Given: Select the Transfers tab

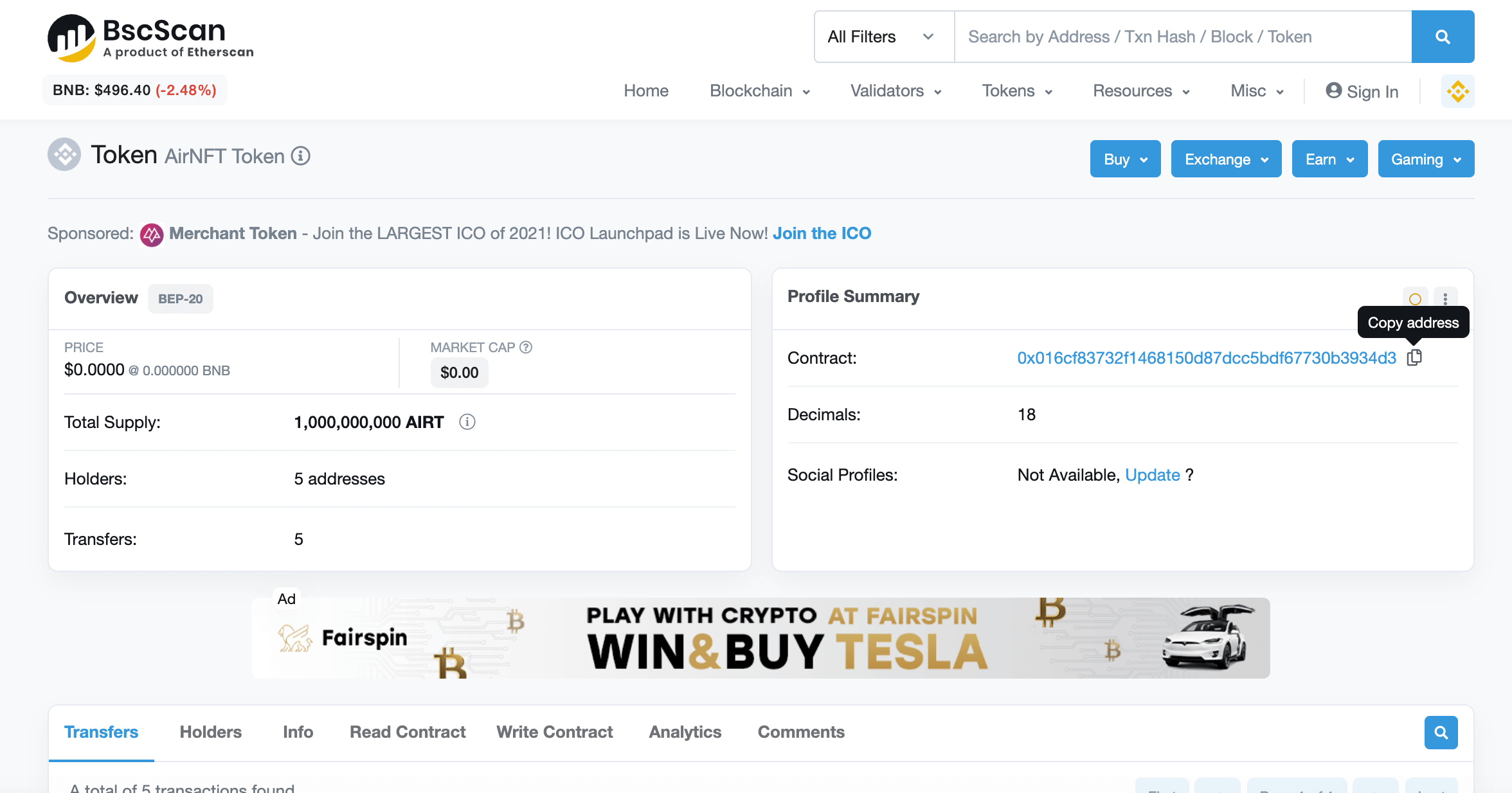Looking at the screenshot, I should pyautogui.click(x=101, y=732).
